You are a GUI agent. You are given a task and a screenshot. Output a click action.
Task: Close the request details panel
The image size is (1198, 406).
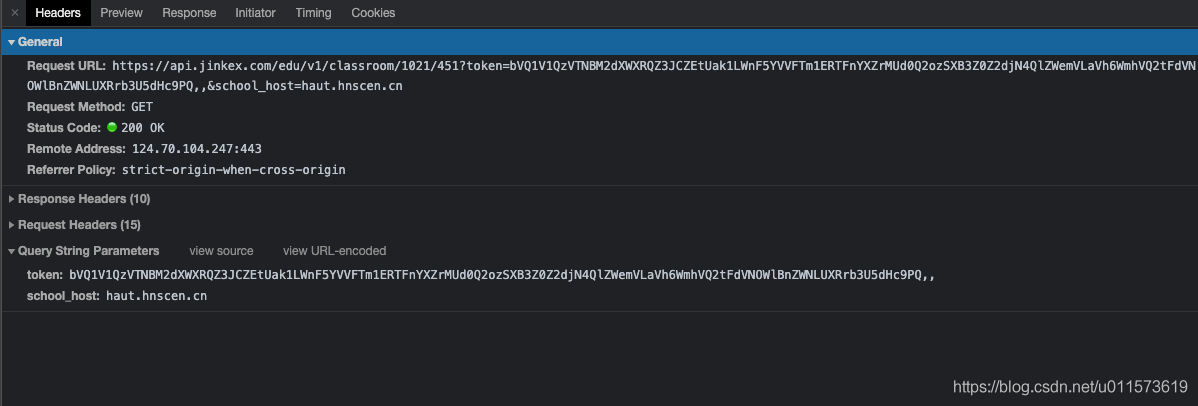tap(15, 12)
